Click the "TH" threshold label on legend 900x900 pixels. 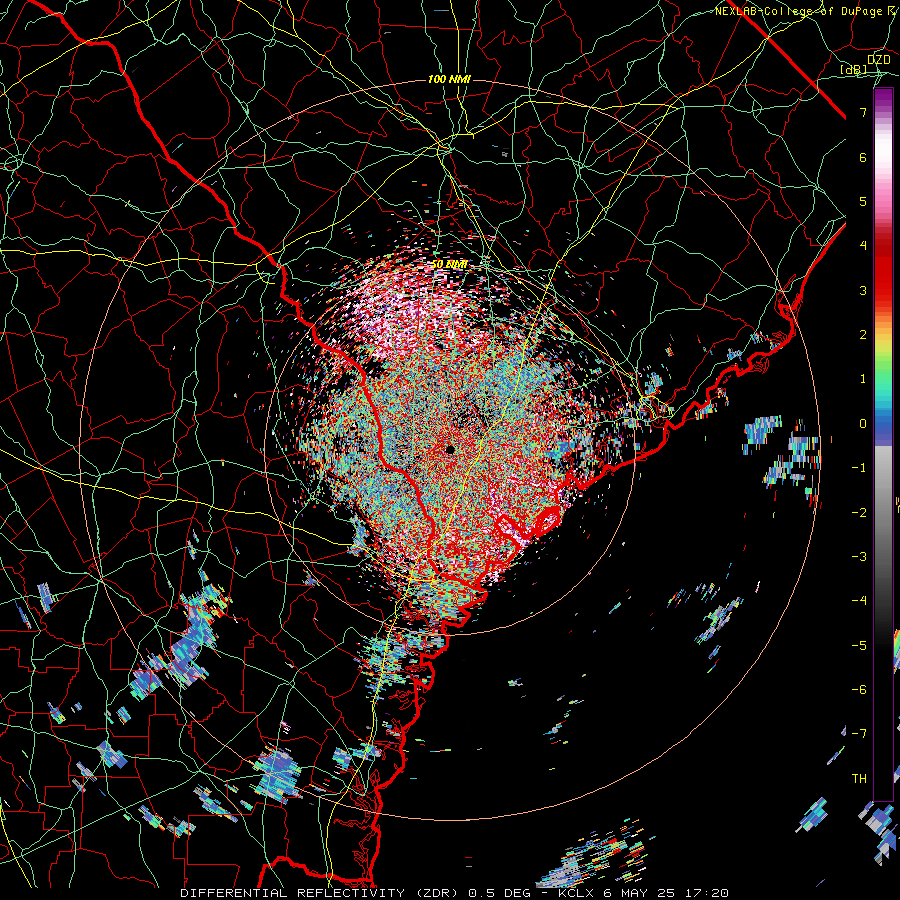tap(859, 779)
